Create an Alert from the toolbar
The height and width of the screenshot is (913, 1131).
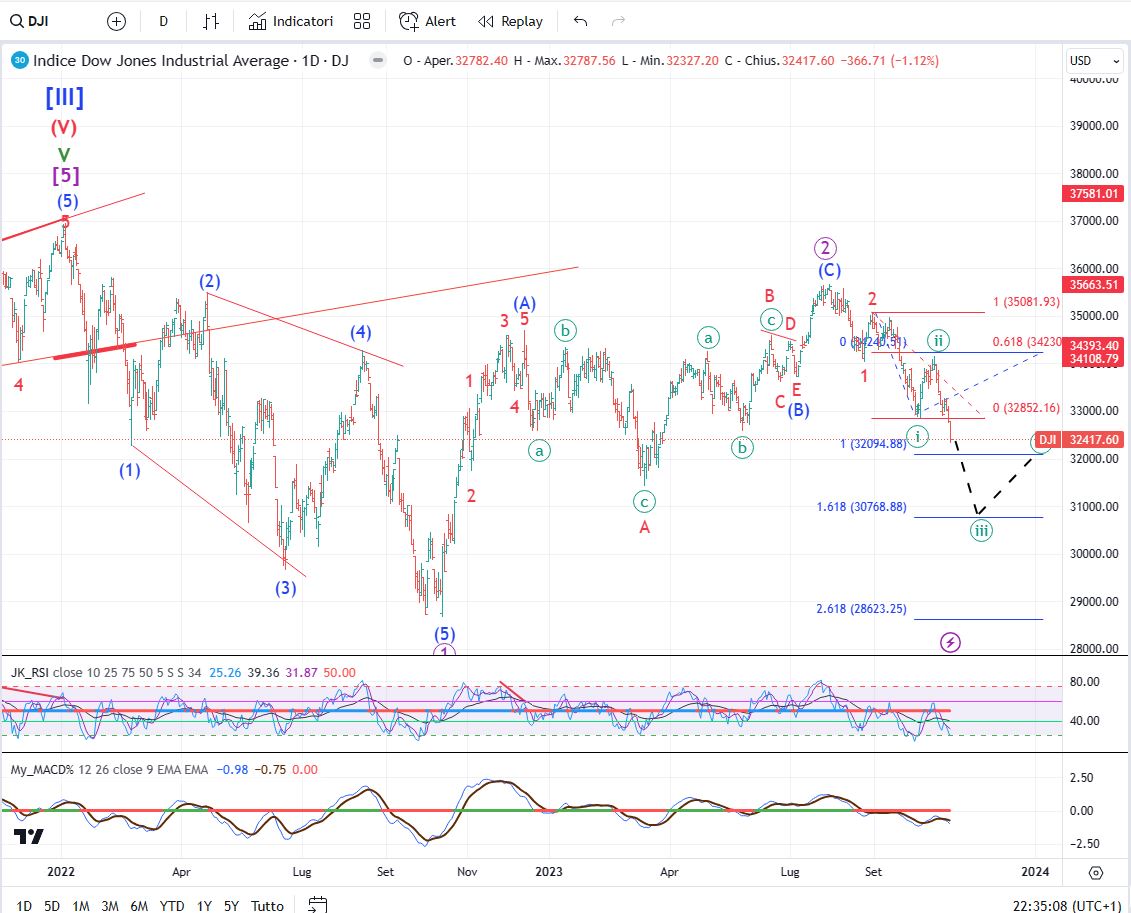point(427,22)
